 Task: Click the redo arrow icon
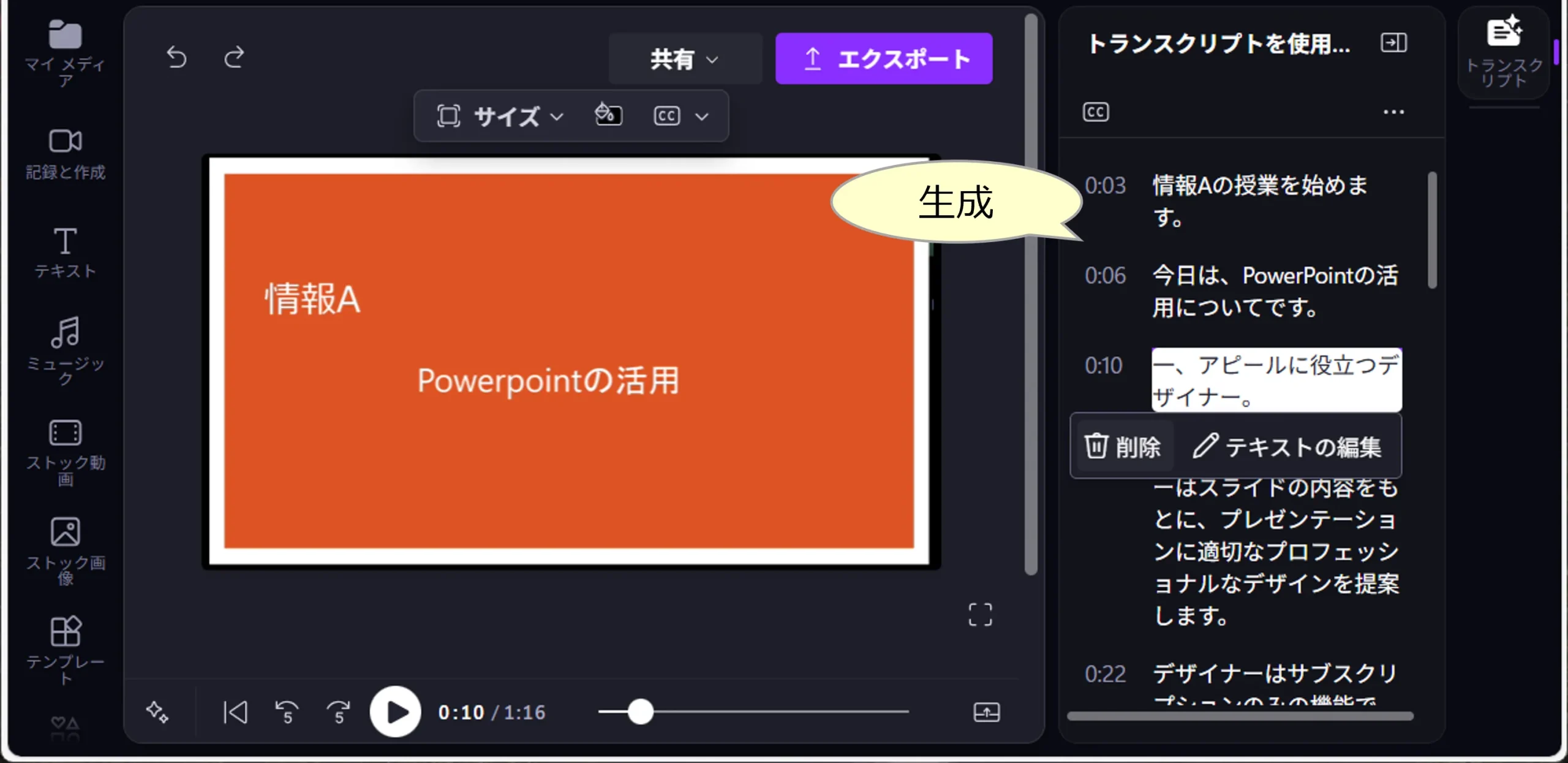[234, 58]
